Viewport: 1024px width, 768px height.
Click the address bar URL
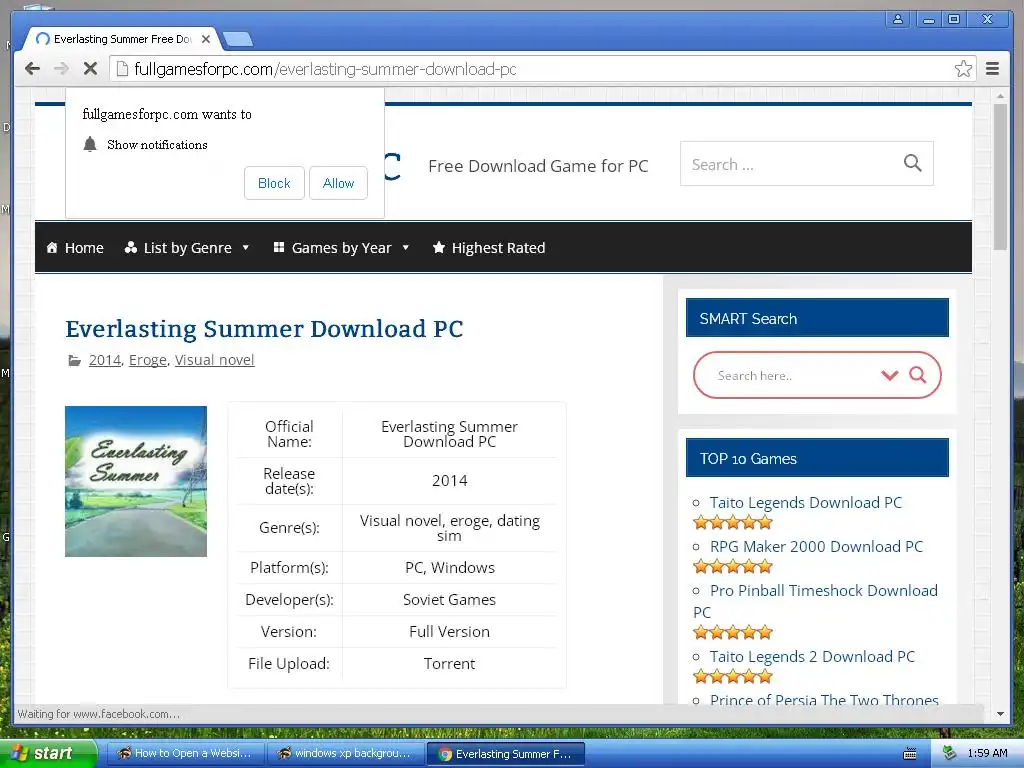click(325, 69)
